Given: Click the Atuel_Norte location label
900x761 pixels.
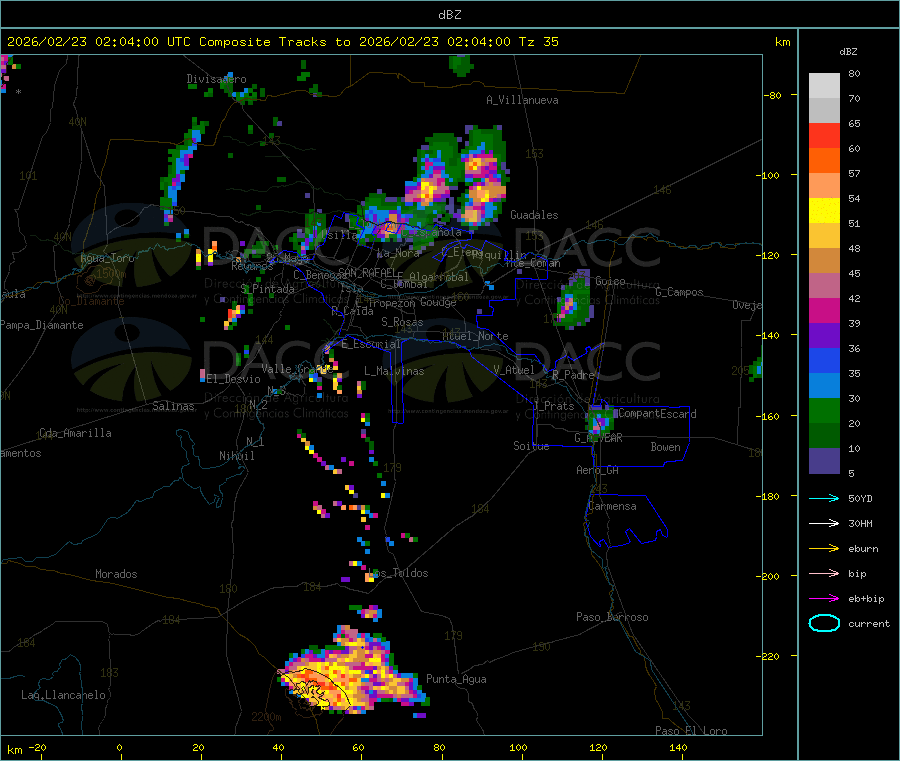Looking at the screenshot, I should (x=475, y=336).
